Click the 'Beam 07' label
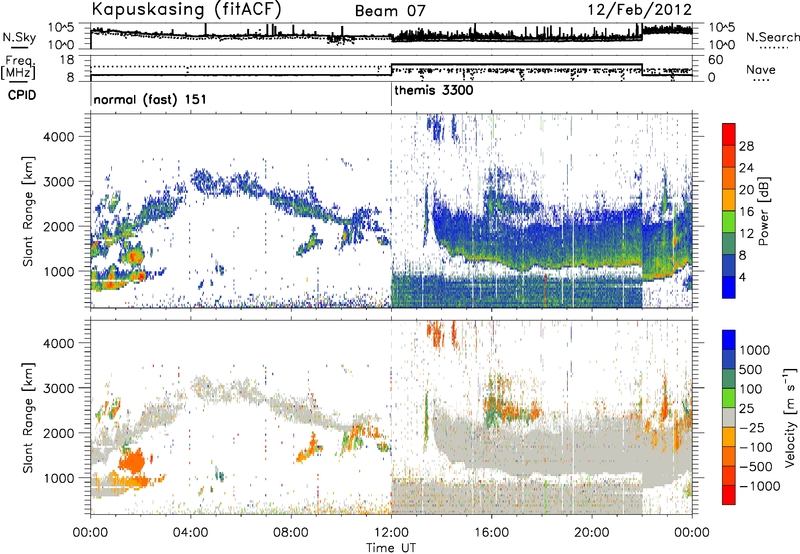The height and width of the screenshot is (554, 800). 390,11
